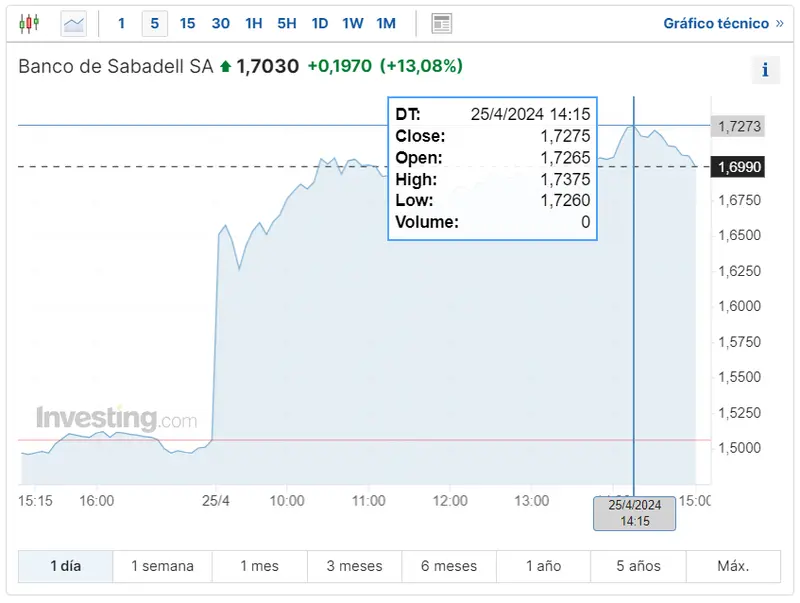
Task: Switch chart interval to 1W
Action: click(x=352, y=22)
